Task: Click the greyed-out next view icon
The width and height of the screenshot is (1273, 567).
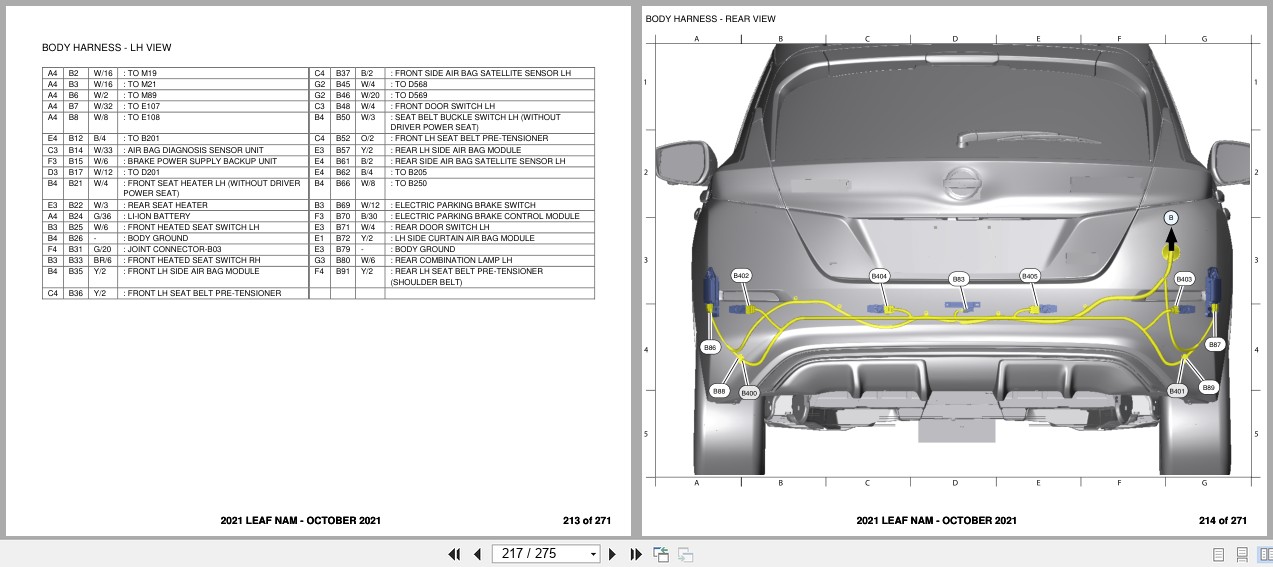Action: [x=686, y=554]
